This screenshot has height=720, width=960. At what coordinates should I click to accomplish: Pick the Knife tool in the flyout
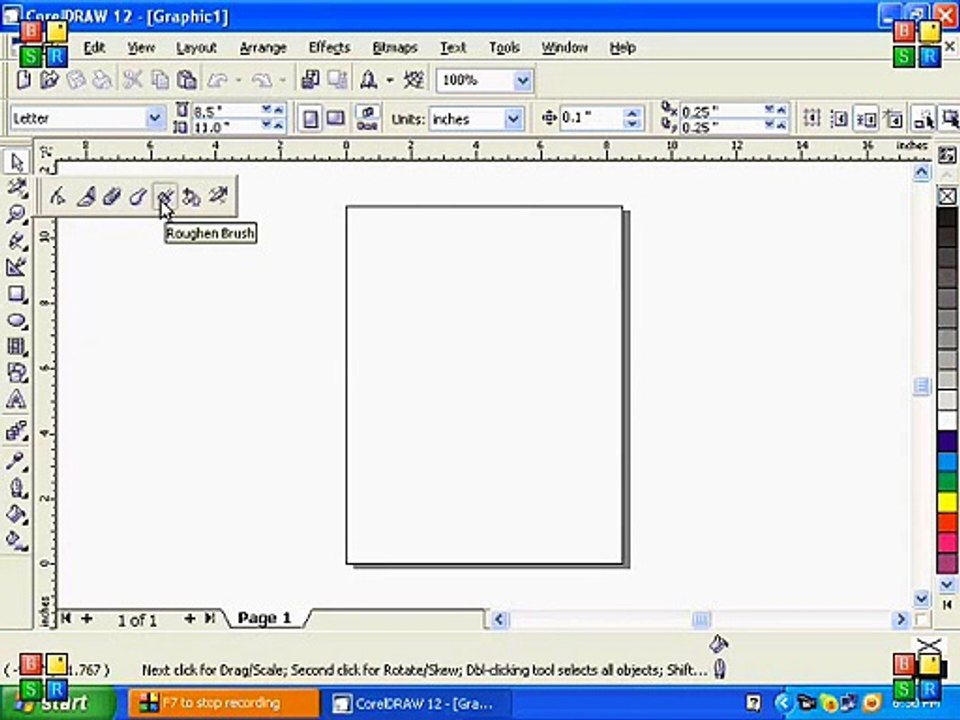pos(86,196)
